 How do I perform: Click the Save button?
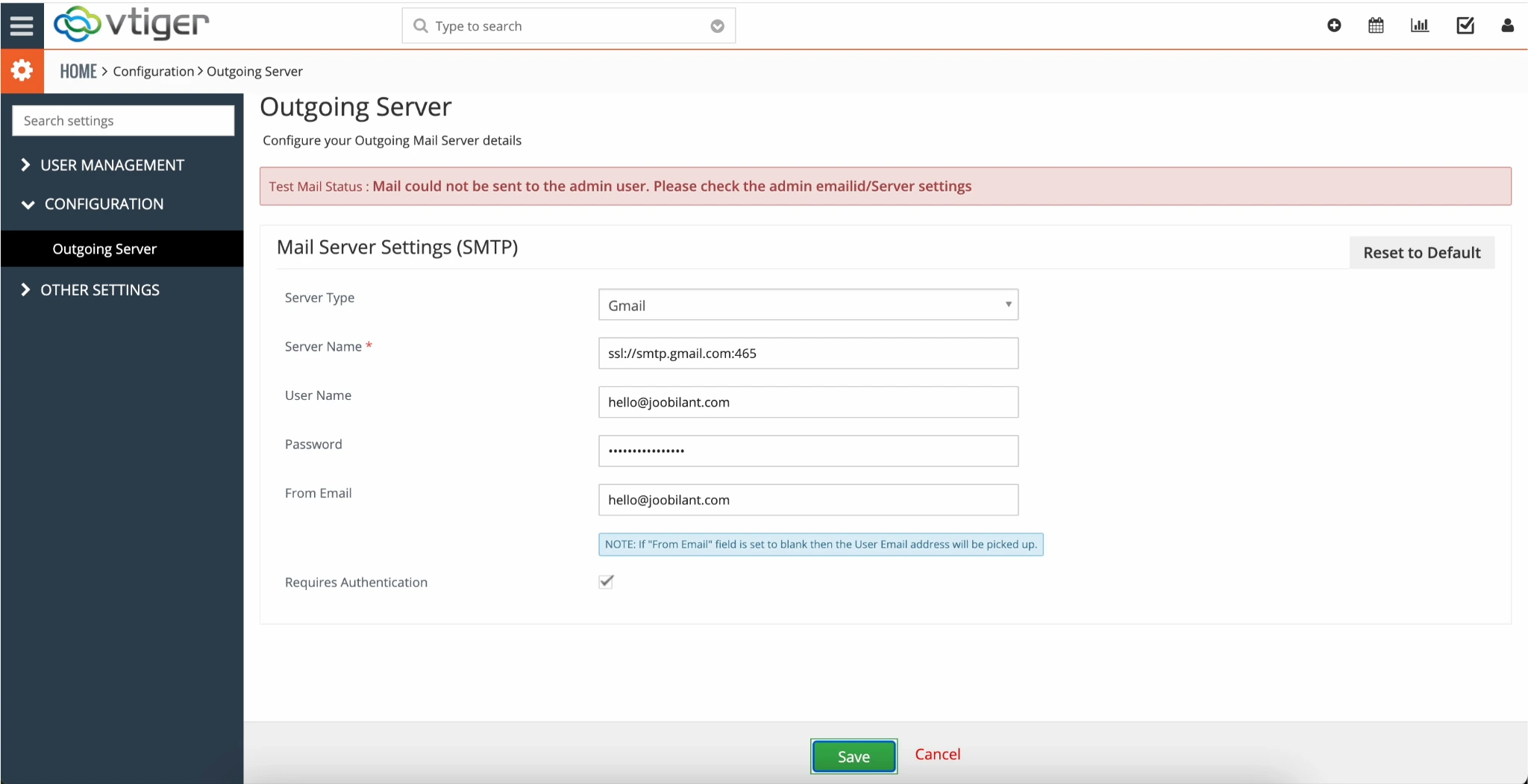coord(854,756)
